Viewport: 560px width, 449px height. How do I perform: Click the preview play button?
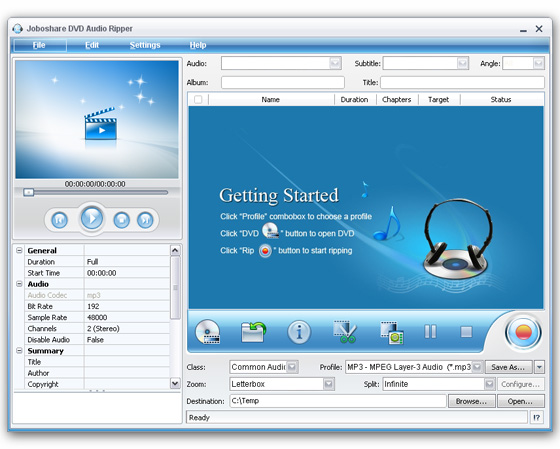click(x=92, y=218)
